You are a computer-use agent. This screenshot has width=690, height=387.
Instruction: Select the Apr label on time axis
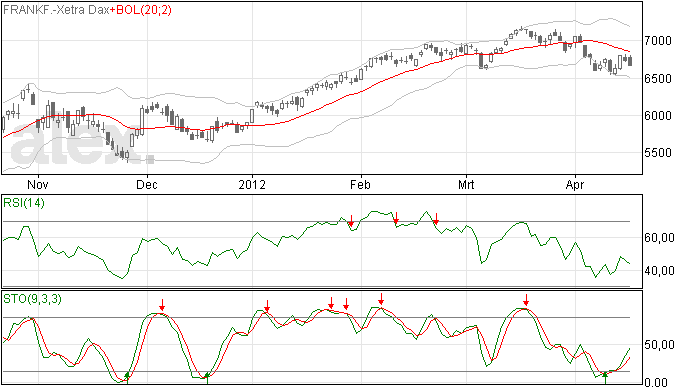click(x=575, y=184)
